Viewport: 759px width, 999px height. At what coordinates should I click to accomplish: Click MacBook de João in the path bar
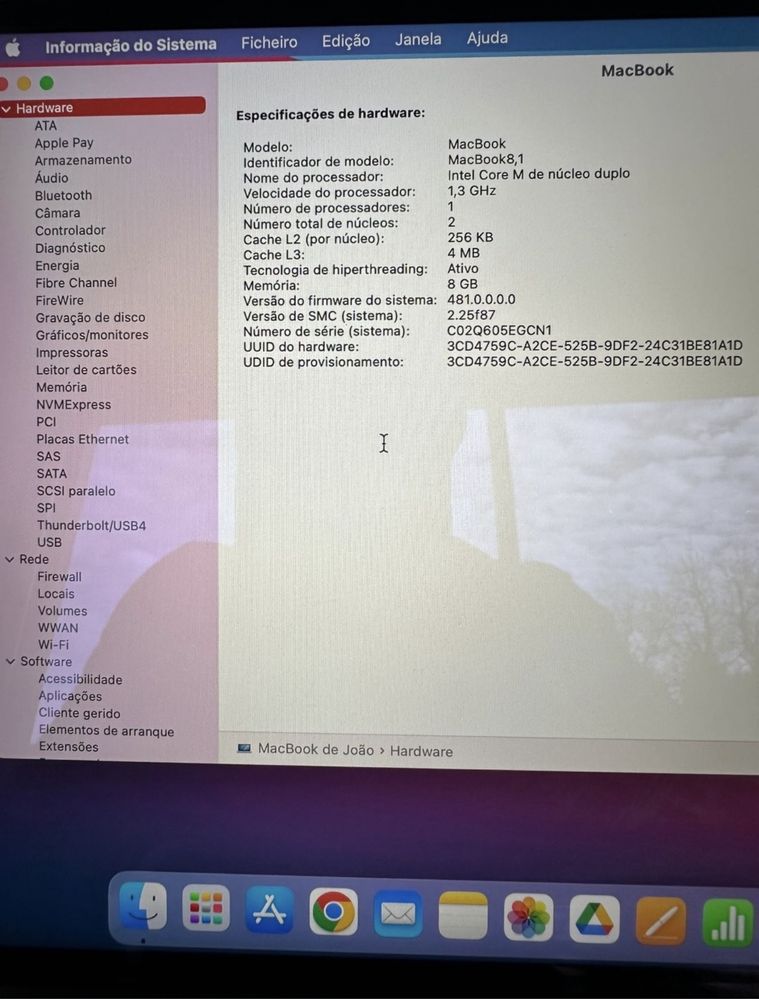pyautogui.click(x=315, y=749)
